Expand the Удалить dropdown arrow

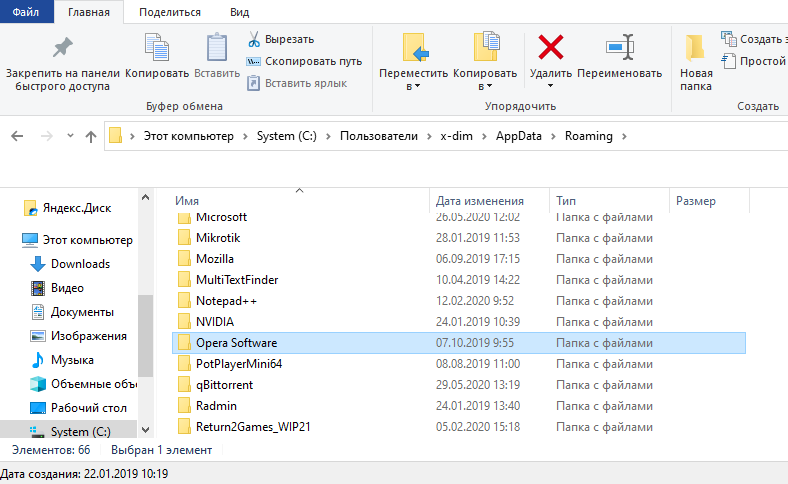pyautogui.click(x=551, y=86)
